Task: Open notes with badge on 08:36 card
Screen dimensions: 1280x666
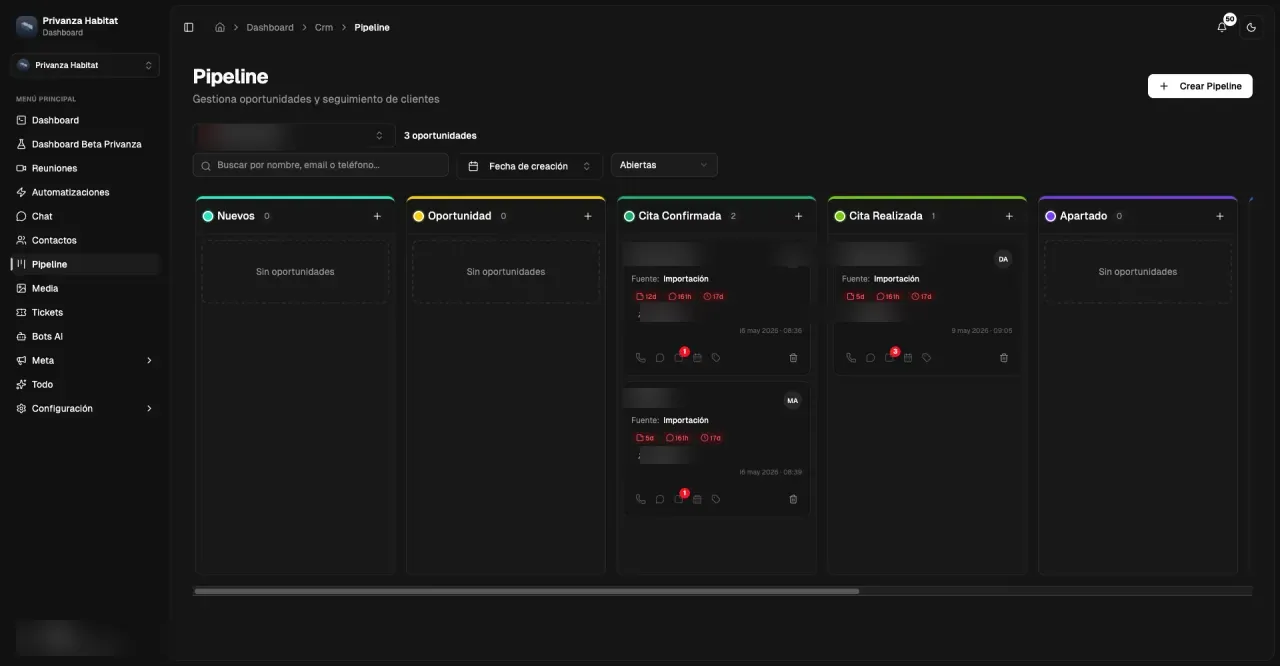Action: coord(680,356)
